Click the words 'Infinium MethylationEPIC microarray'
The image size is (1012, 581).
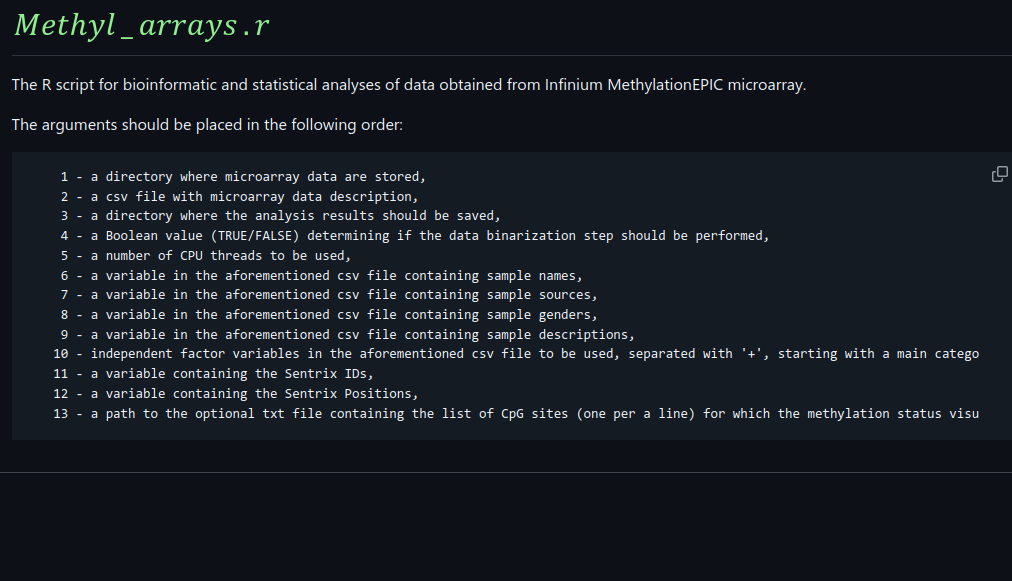pos(674,85)
